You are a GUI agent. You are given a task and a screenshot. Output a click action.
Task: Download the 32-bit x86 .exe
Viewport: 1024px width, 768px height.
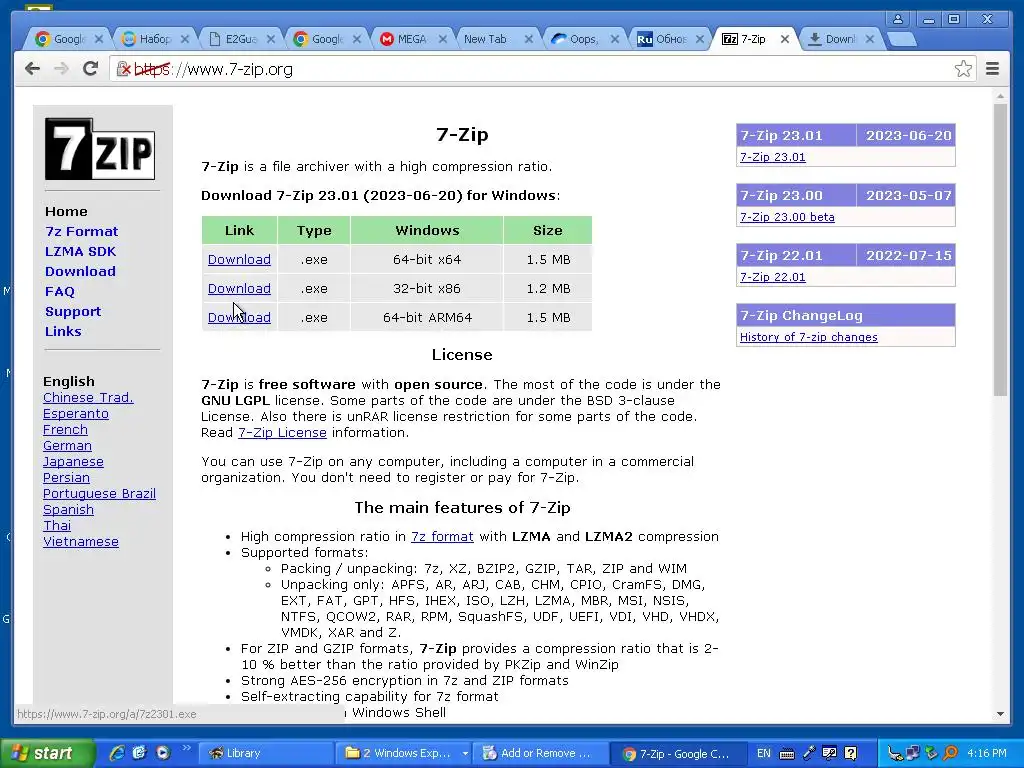click(239, 288)
